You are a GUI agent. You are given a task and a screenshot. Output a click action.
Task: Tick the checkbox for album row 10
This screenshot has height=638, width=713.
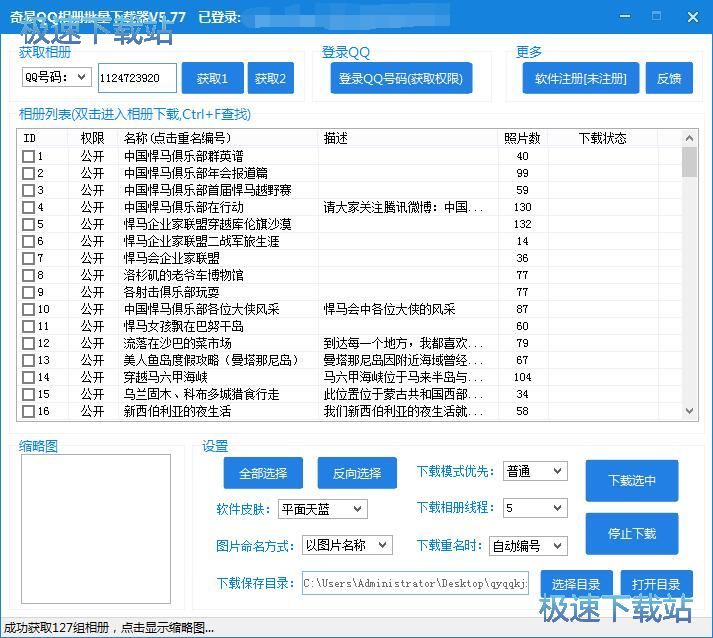coord(28,309)
